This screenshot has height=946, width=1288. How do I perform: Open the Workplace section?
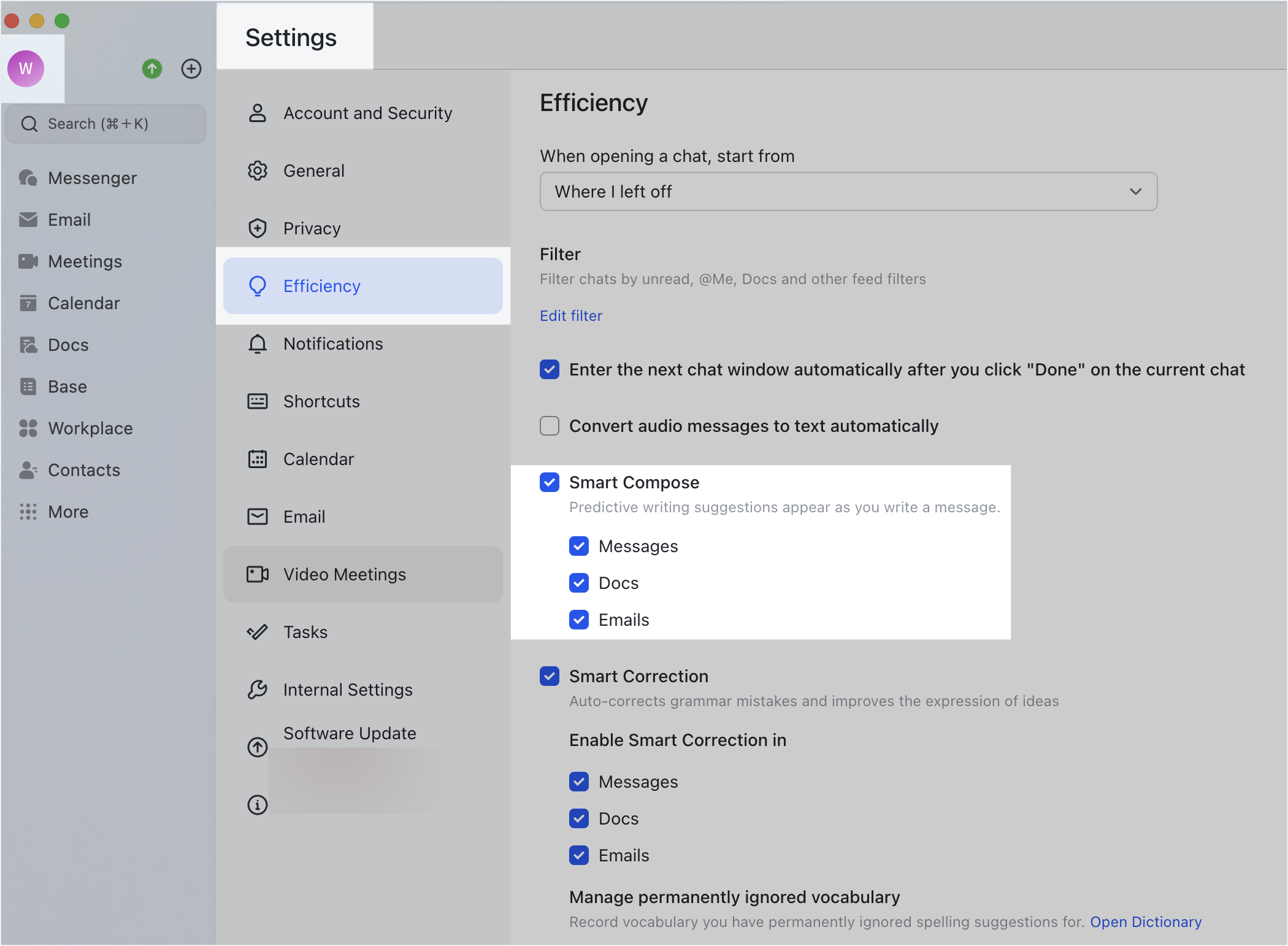(x=90, y=428)
